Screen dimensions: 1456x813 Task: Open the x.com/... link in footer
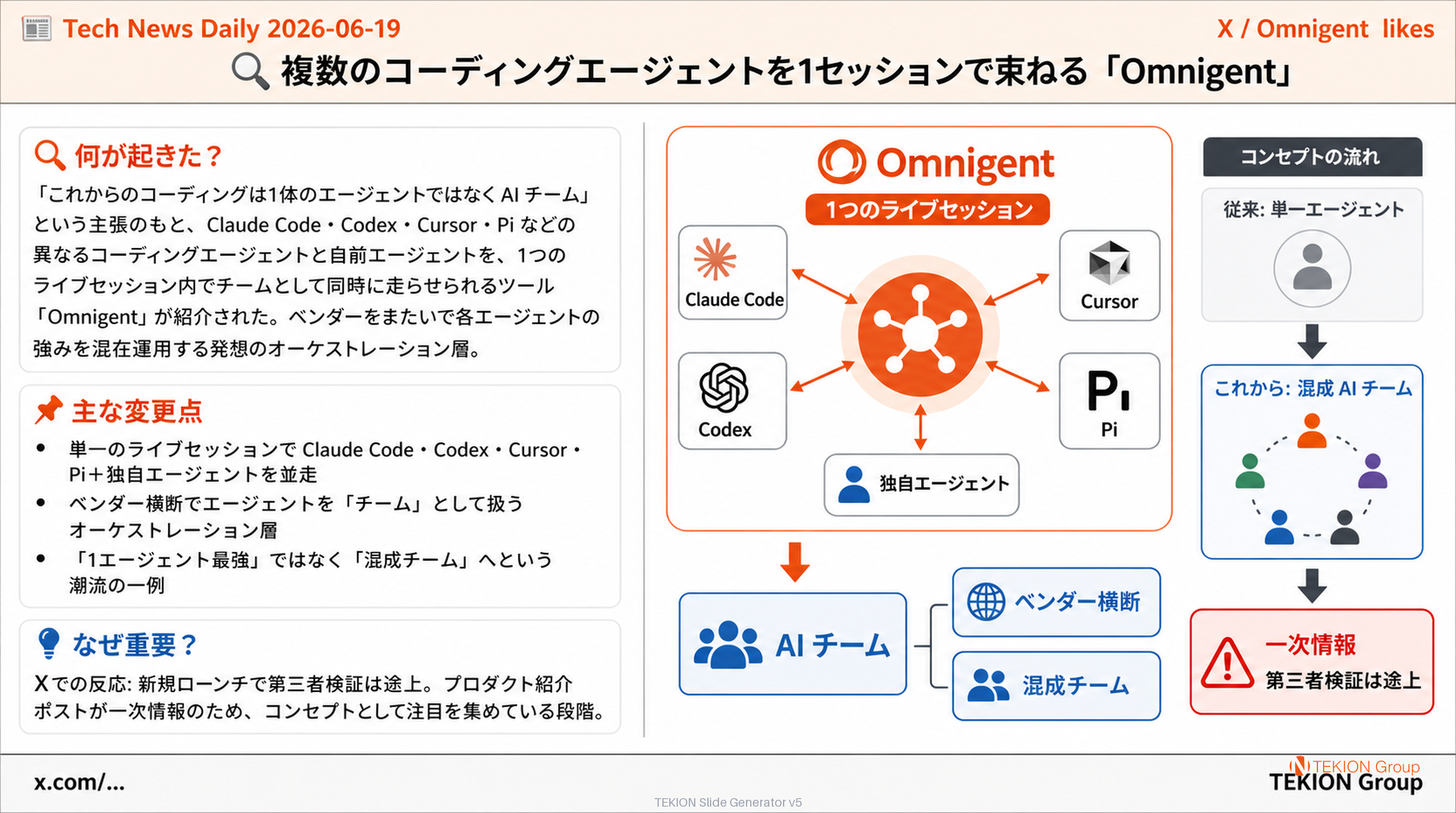(x=79, y=782)
